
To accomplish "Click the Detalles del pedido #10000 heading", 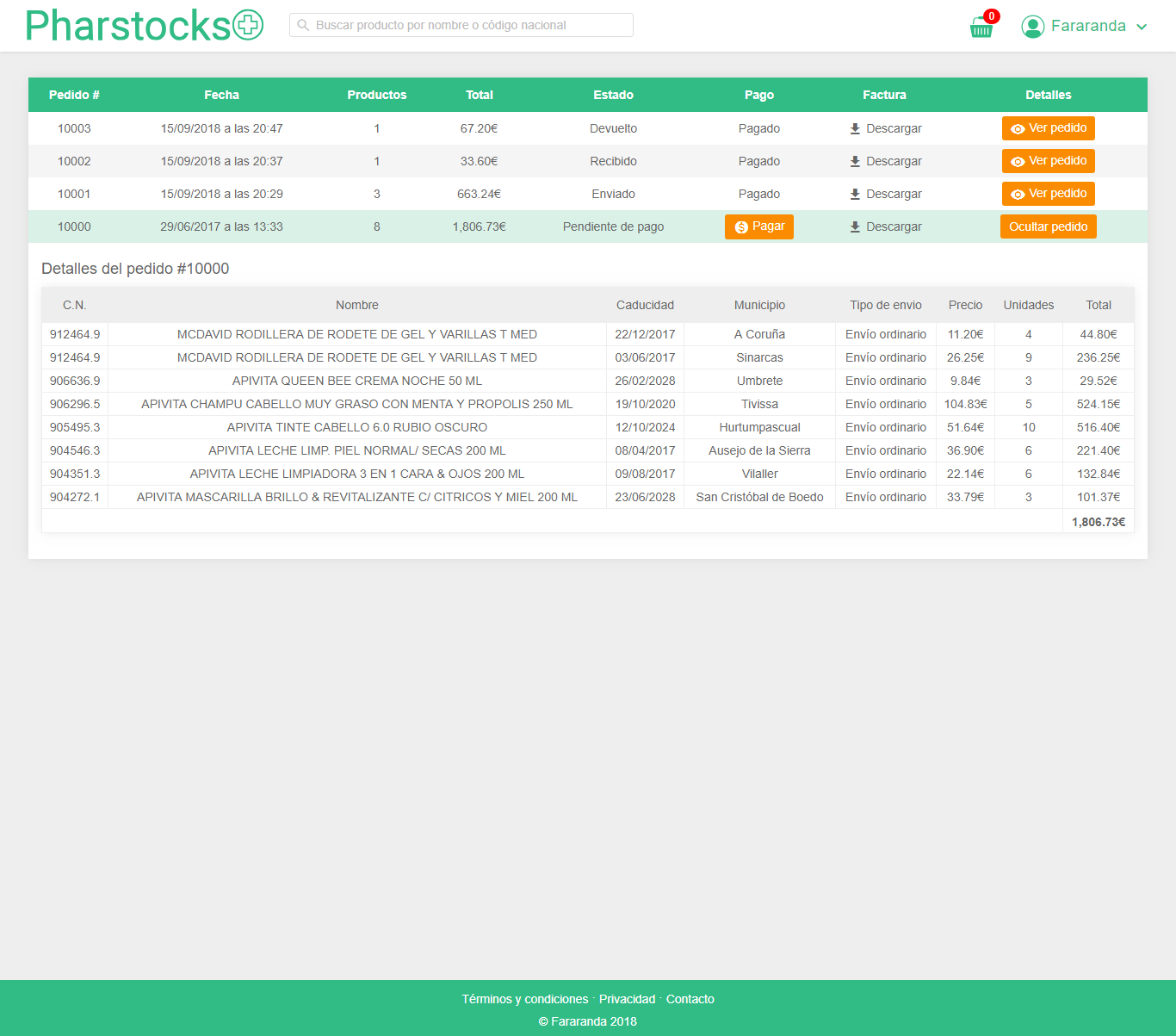I will tap(135, 269).
